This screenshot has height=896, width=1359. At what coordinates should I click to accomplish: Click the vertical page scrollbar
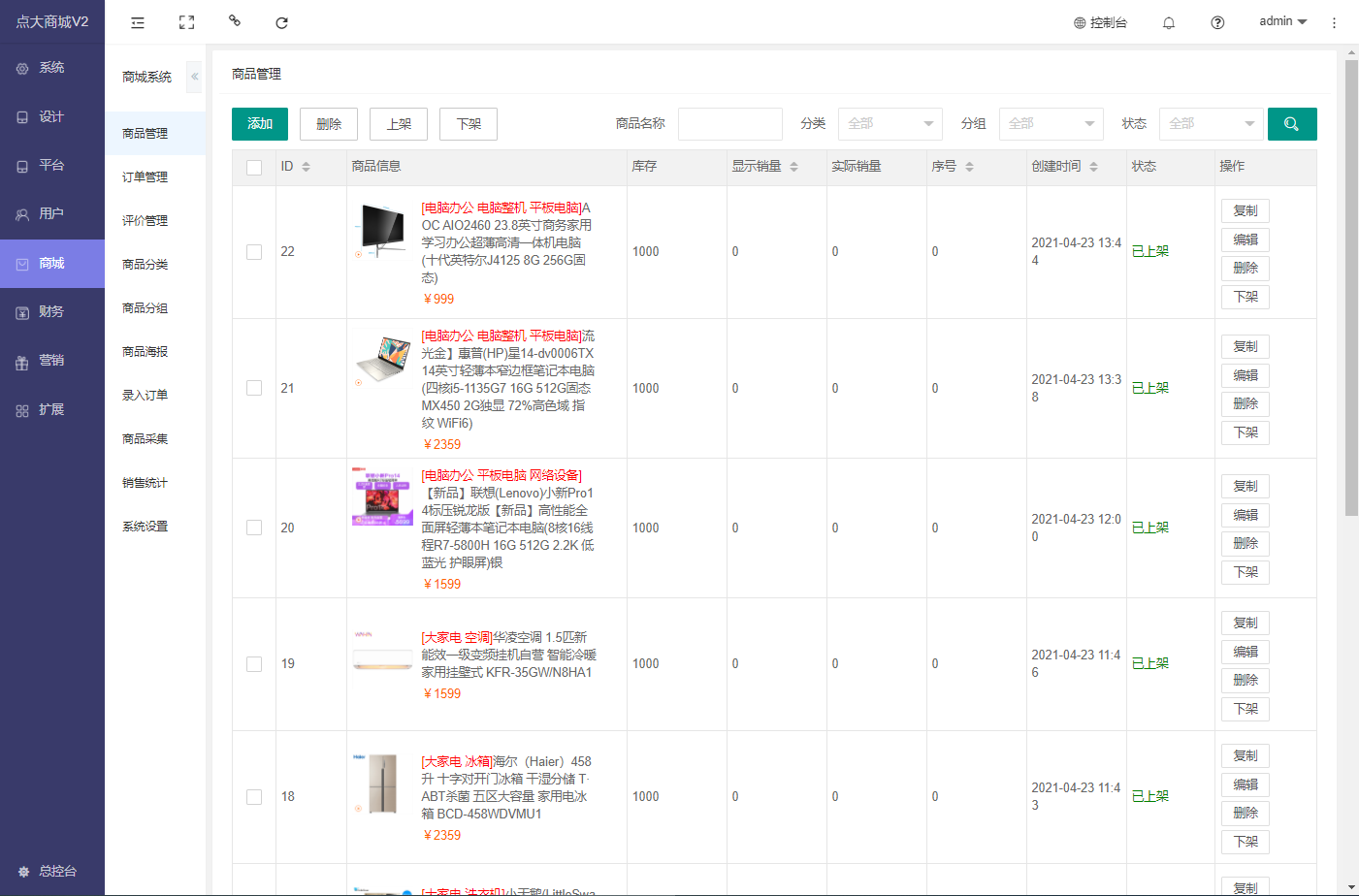[x=1351, y=291]
